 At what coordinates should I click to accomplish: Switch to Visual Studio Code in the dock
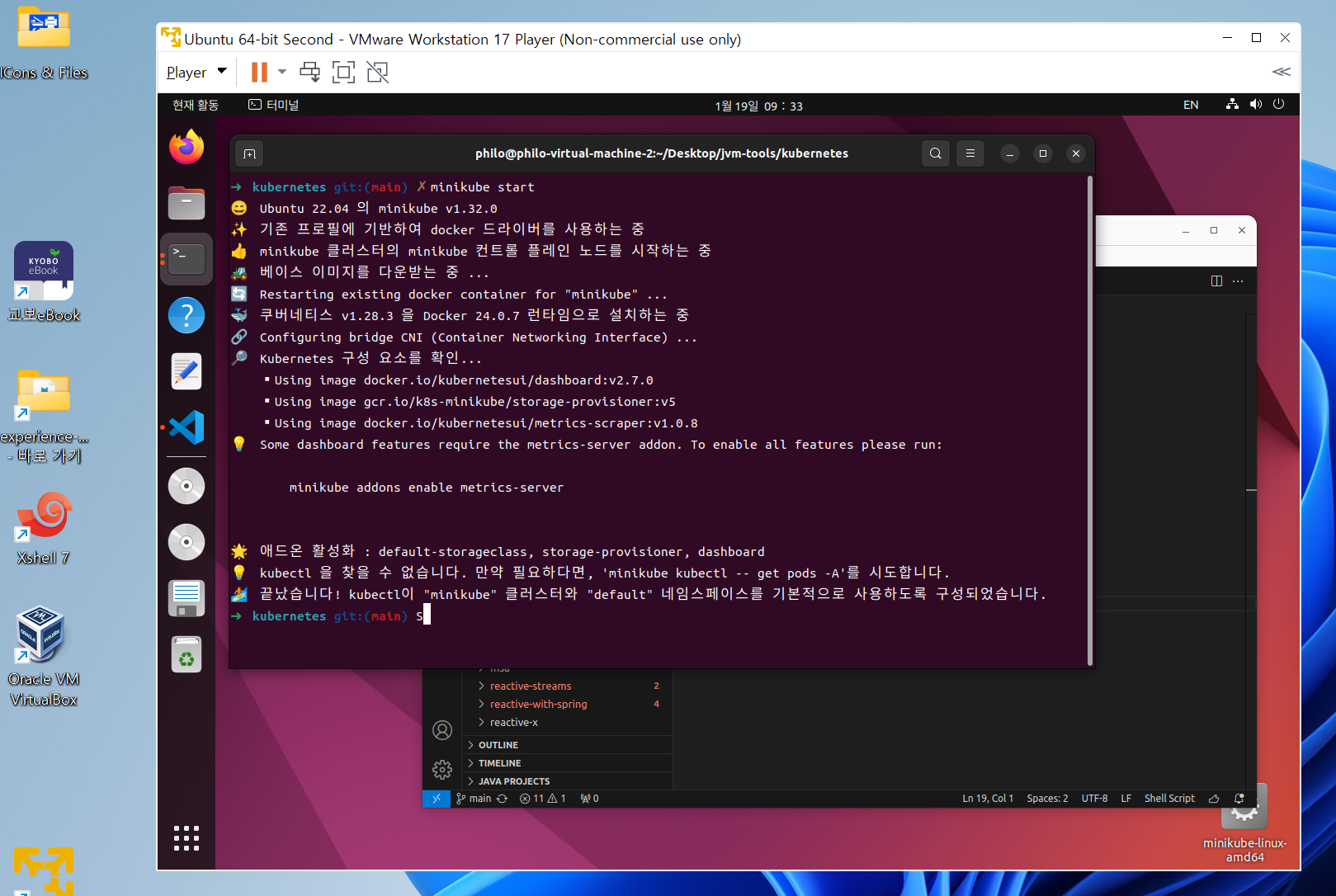[x=186, y=427]
